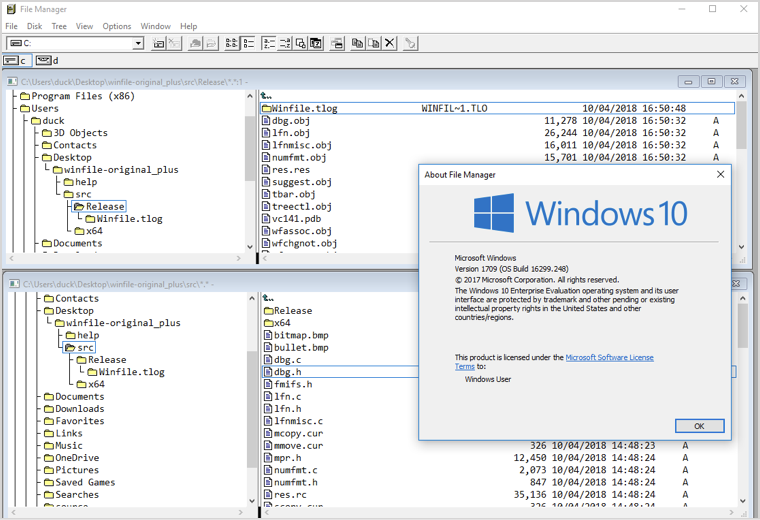760x520 pixels.
Task: Click upper tree pane vertical scrollbar thumb
Action: [x=250, y=148]
